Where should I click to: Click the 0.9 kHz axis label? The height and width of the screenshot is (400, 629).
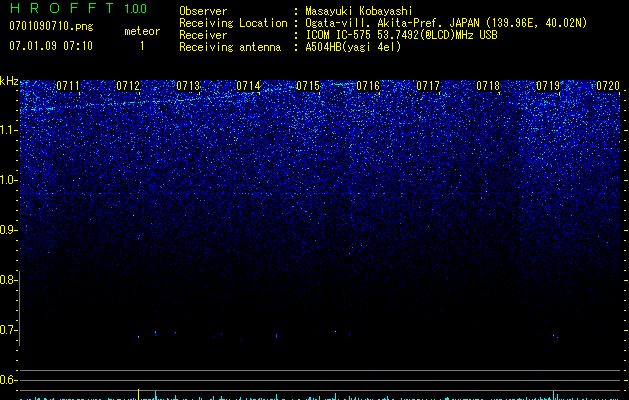(x=8, y=230)
